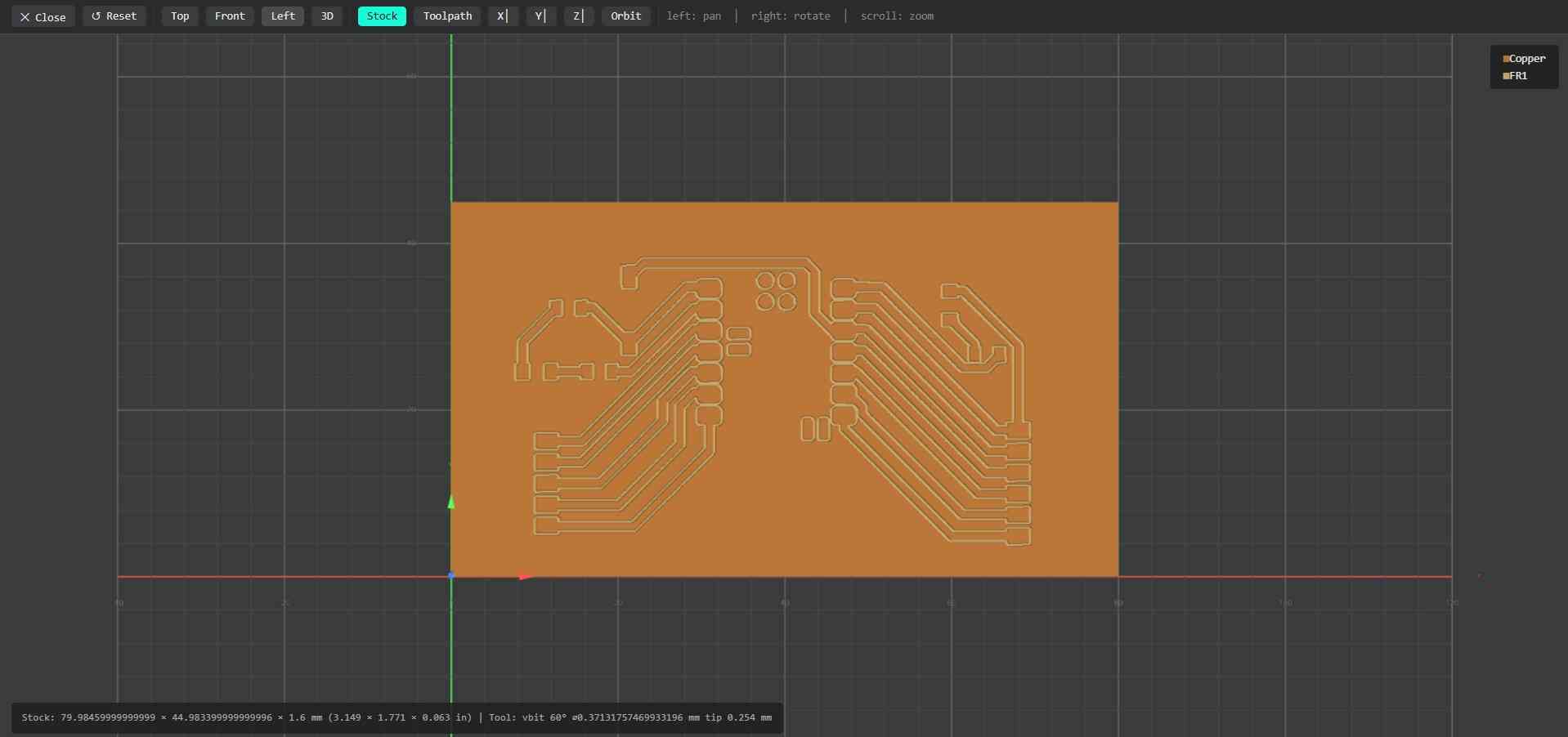
Task: Click the blue origin point marker
Action: click(x=451, y=576)
